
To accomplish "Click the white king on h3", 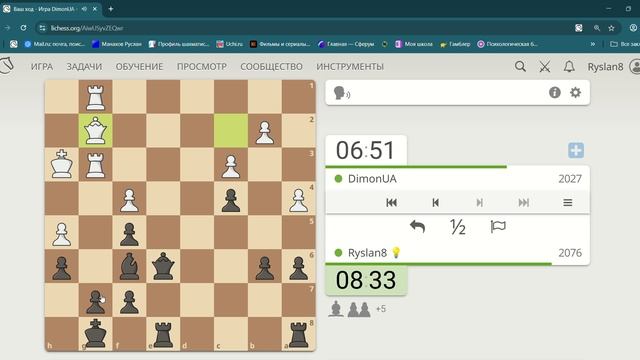I will pyautogui.click(x=62, y=164).
